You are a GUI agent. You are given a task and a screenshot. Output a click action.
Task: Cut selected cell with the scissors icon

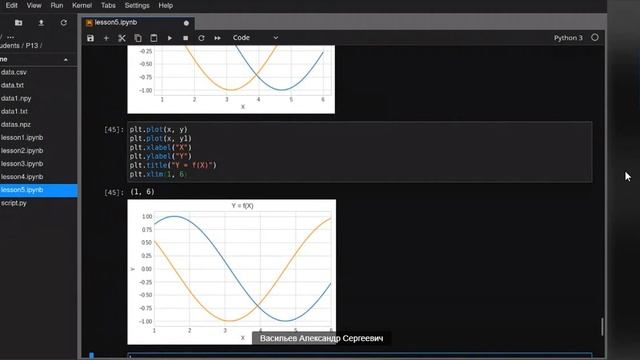122,38
